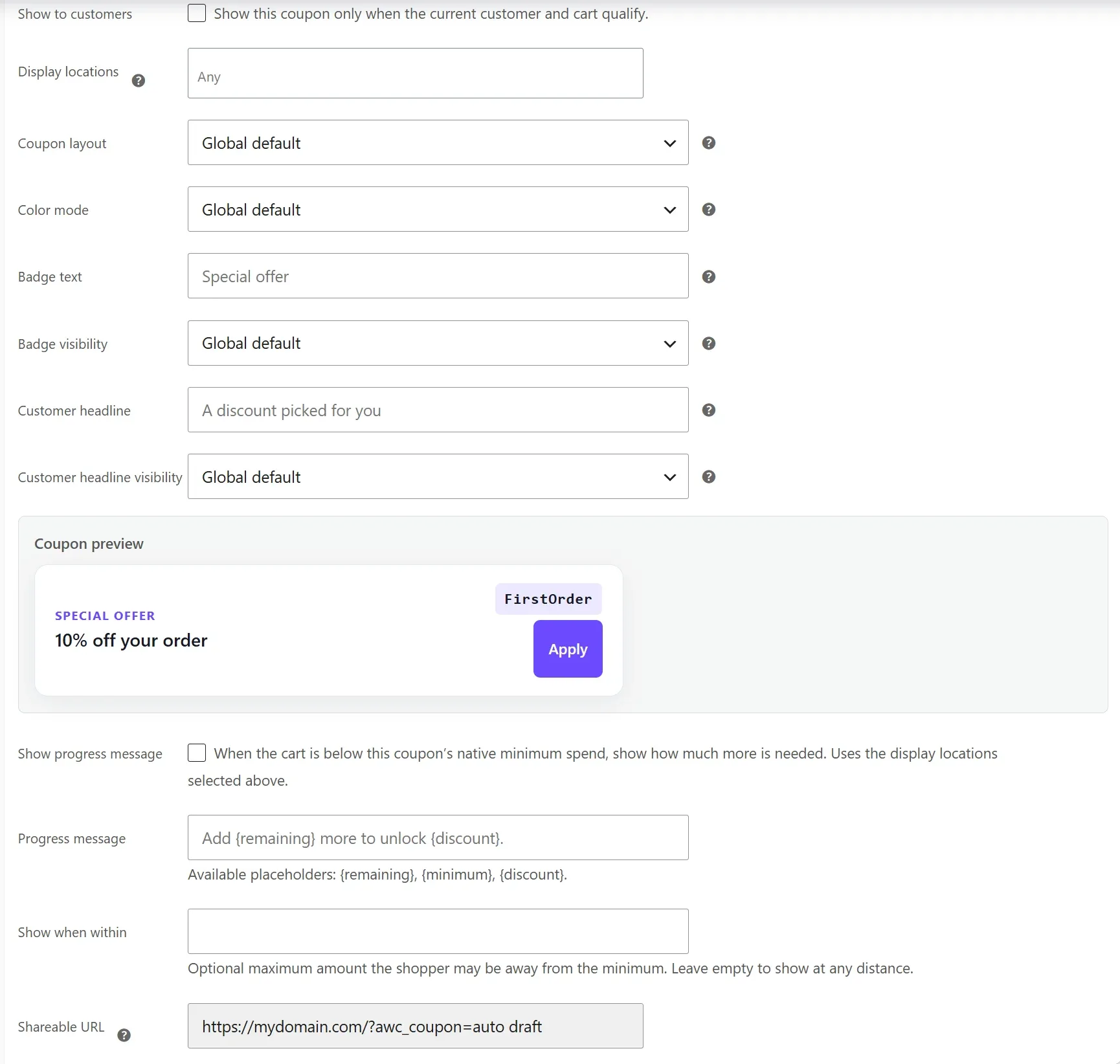
Task: Select the Shareable URL field
Action: click(416, 1026)
